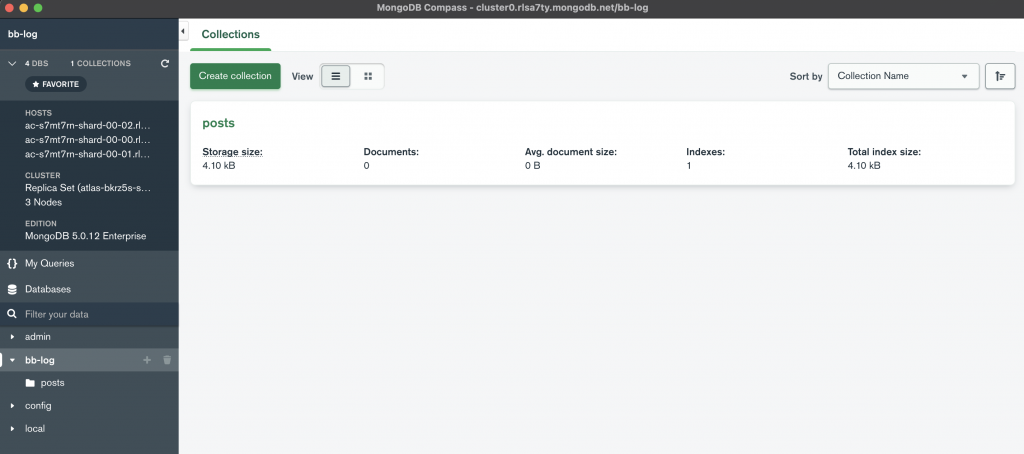Viewport: 1024px width, 454px height.
Task: Collapse the bb-log database
Action: [12, 360]
